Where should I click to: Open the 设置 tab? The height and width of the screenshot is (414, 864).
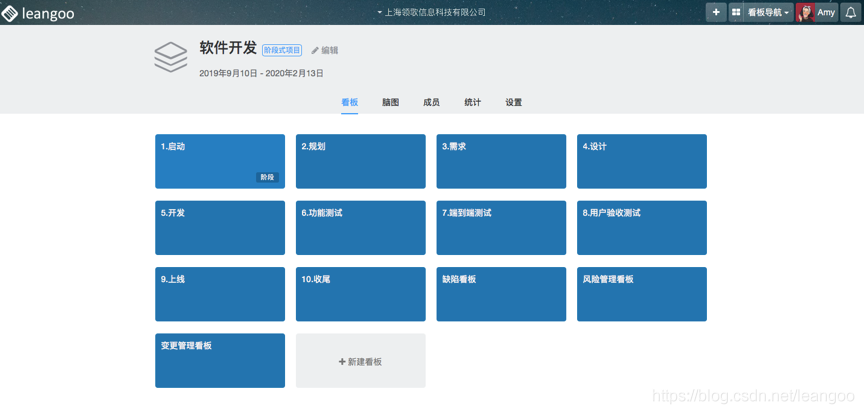[513, 102]
